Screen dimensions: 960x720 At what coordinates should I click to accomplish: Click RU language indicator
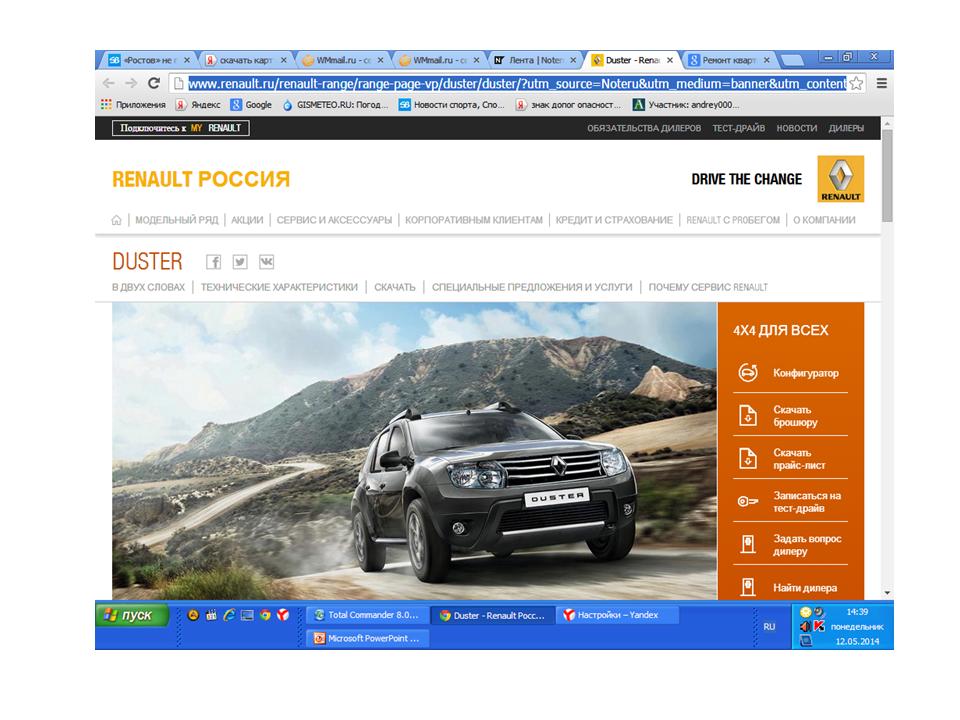click(x=769, y=626)
